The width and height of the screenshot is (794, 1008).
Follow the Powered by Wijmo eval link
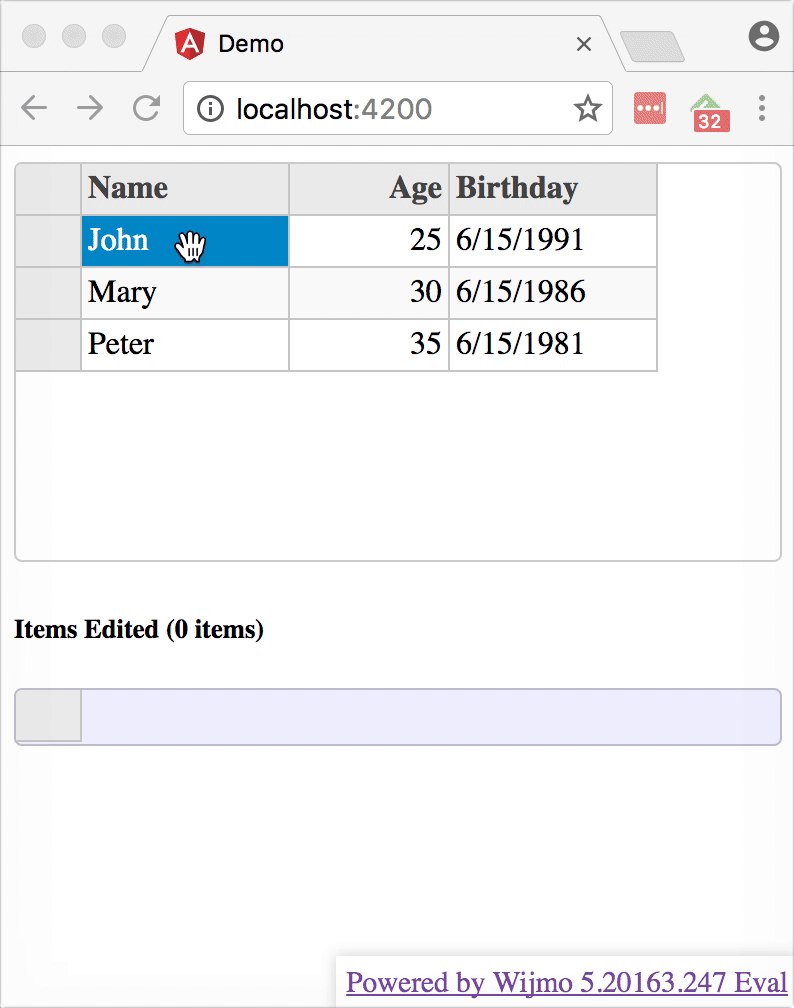coord(563,983)
